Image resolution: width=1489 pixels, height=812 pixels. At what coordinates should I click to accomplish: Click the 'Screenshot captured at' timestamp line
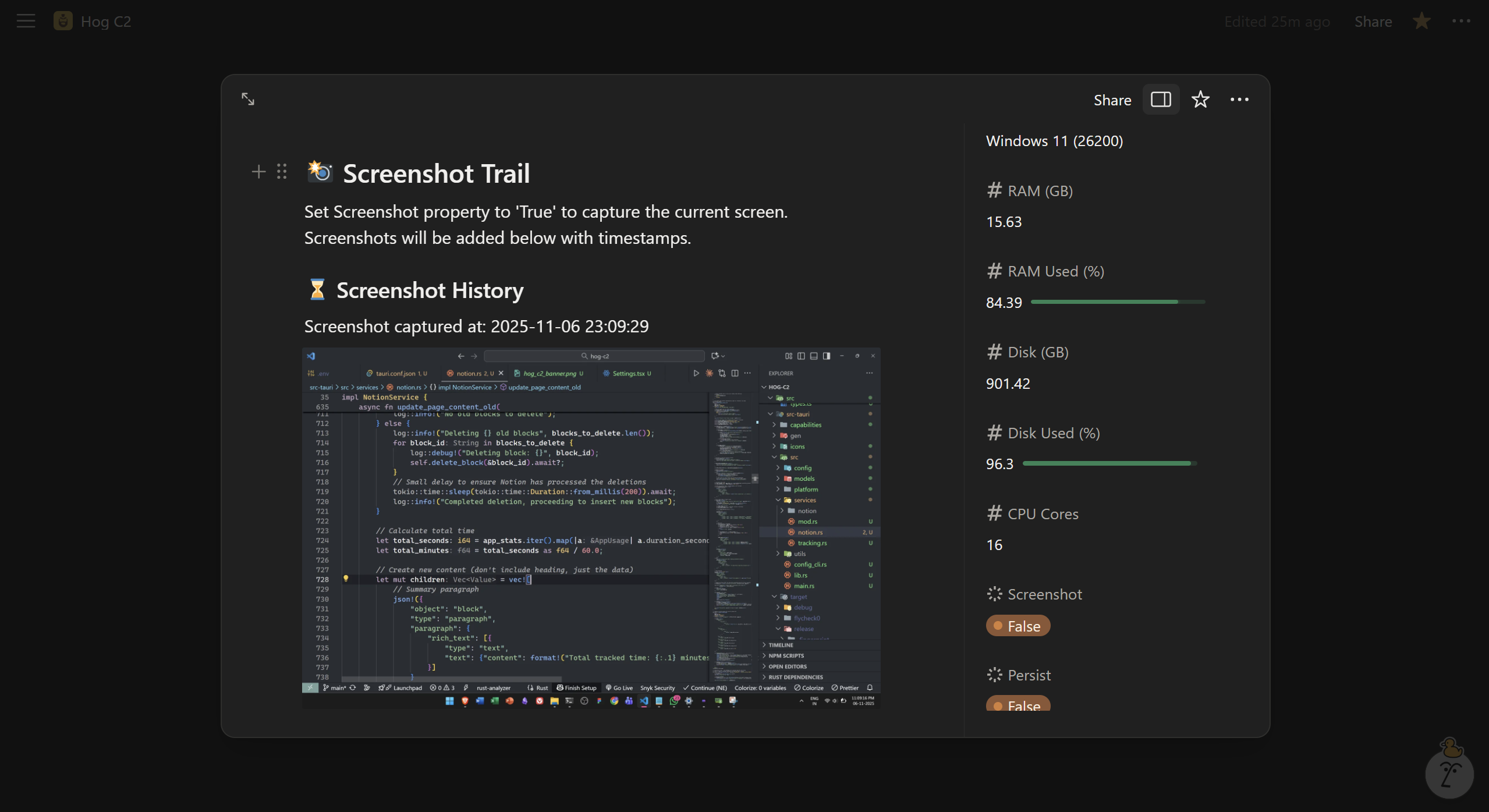[476, 327]
